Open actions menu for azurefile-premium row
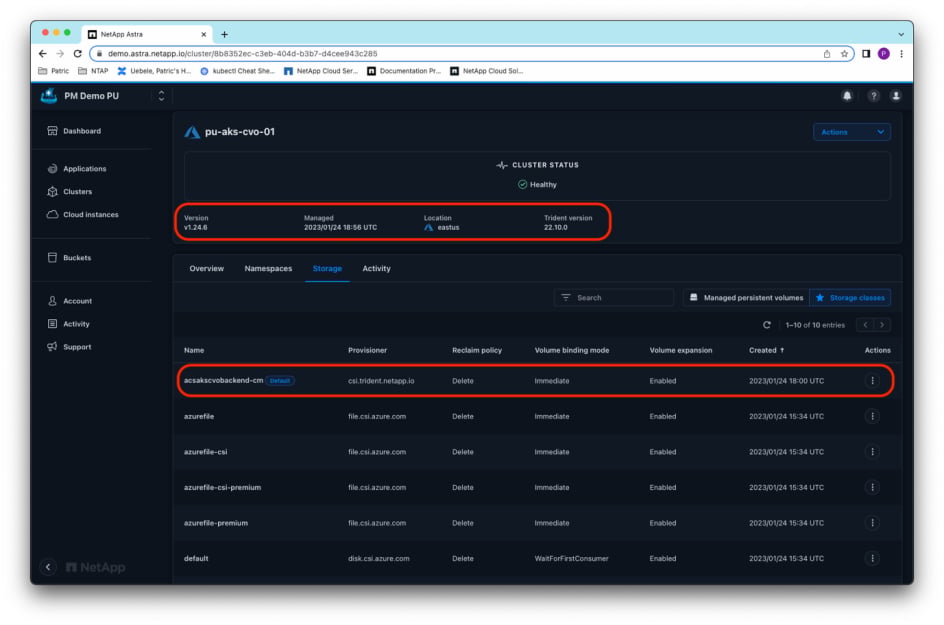The width and height of the screenshot is (944, 625). tap(872, 523)
